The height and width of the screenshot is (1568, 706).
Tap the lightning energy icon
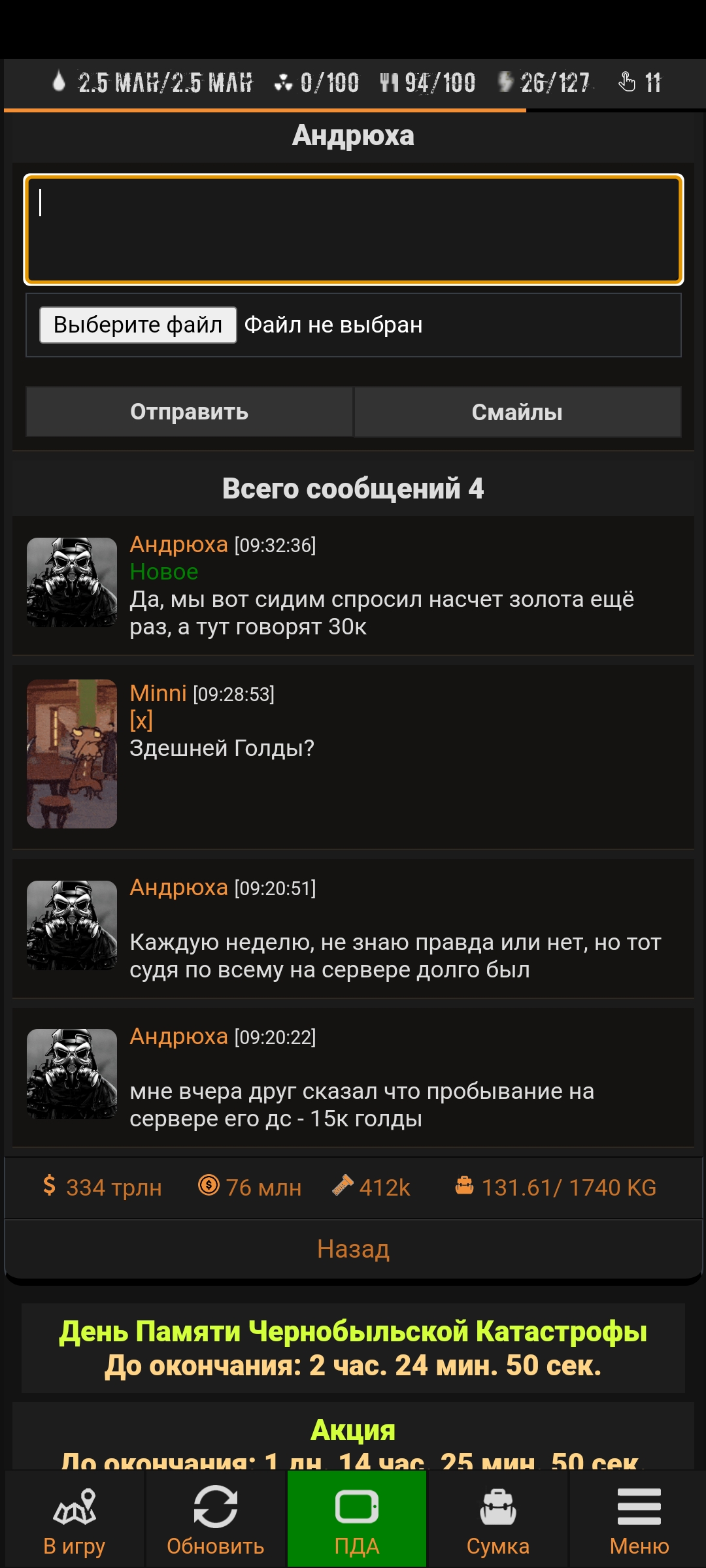tap(505, 82)
